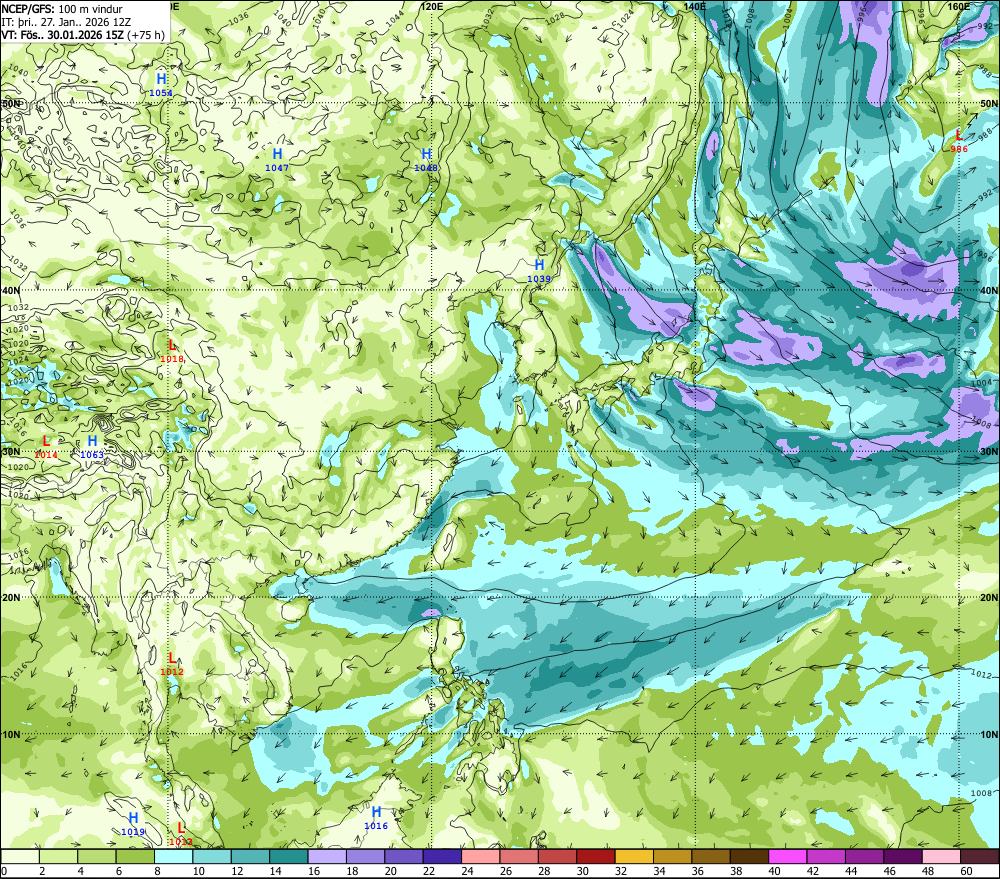1000x879 pixels.
Task: Click the 8–10 light cyan legend swatch
Action: (x=173, y=857)
